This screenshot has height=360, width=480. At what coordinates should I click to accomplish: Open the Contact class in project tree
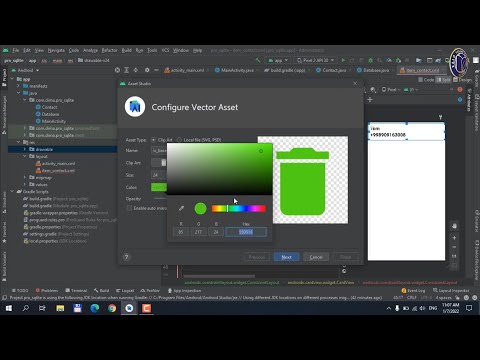49,107
